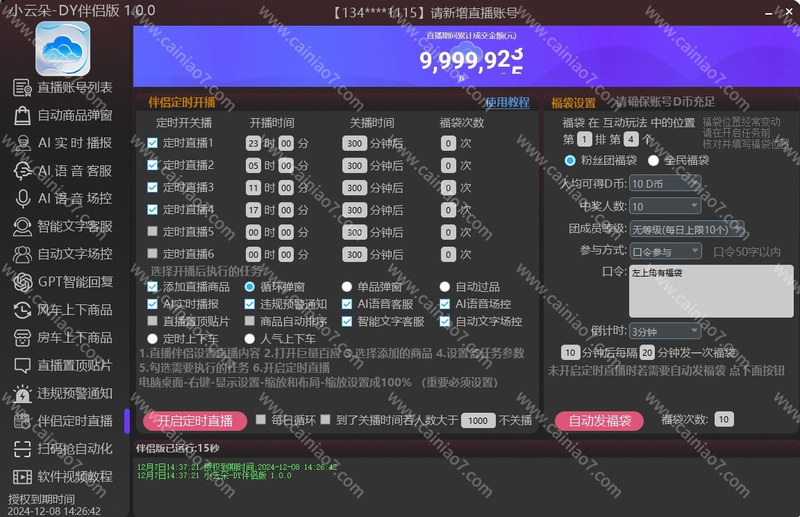Open 房车上下商品 store icon
The image size is (800, 517).
[x=22, y=337]
